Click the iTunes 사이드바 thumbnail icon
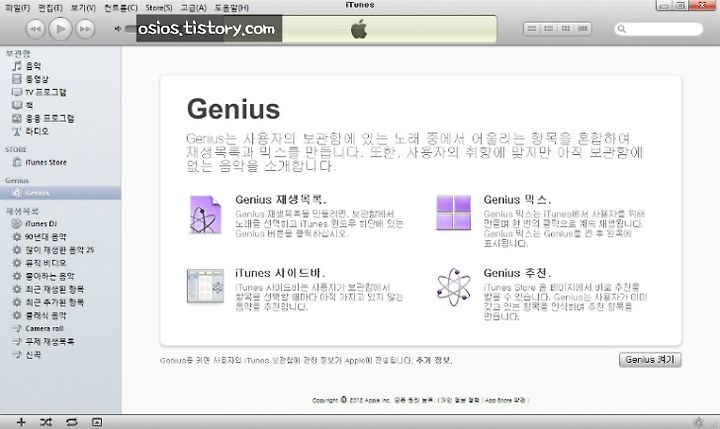 [x=205, y=286]
